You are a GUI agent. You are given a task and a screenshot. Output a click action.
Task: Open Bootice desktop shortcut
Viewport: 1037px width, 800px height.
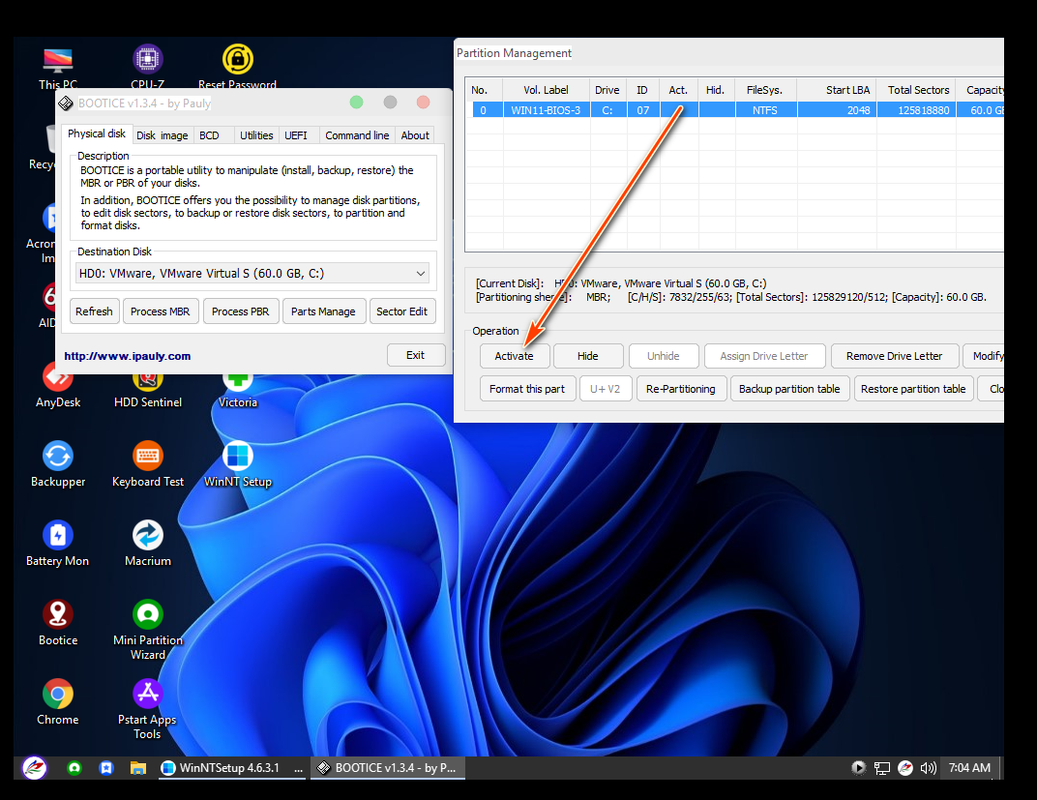[x=58, y=623]
